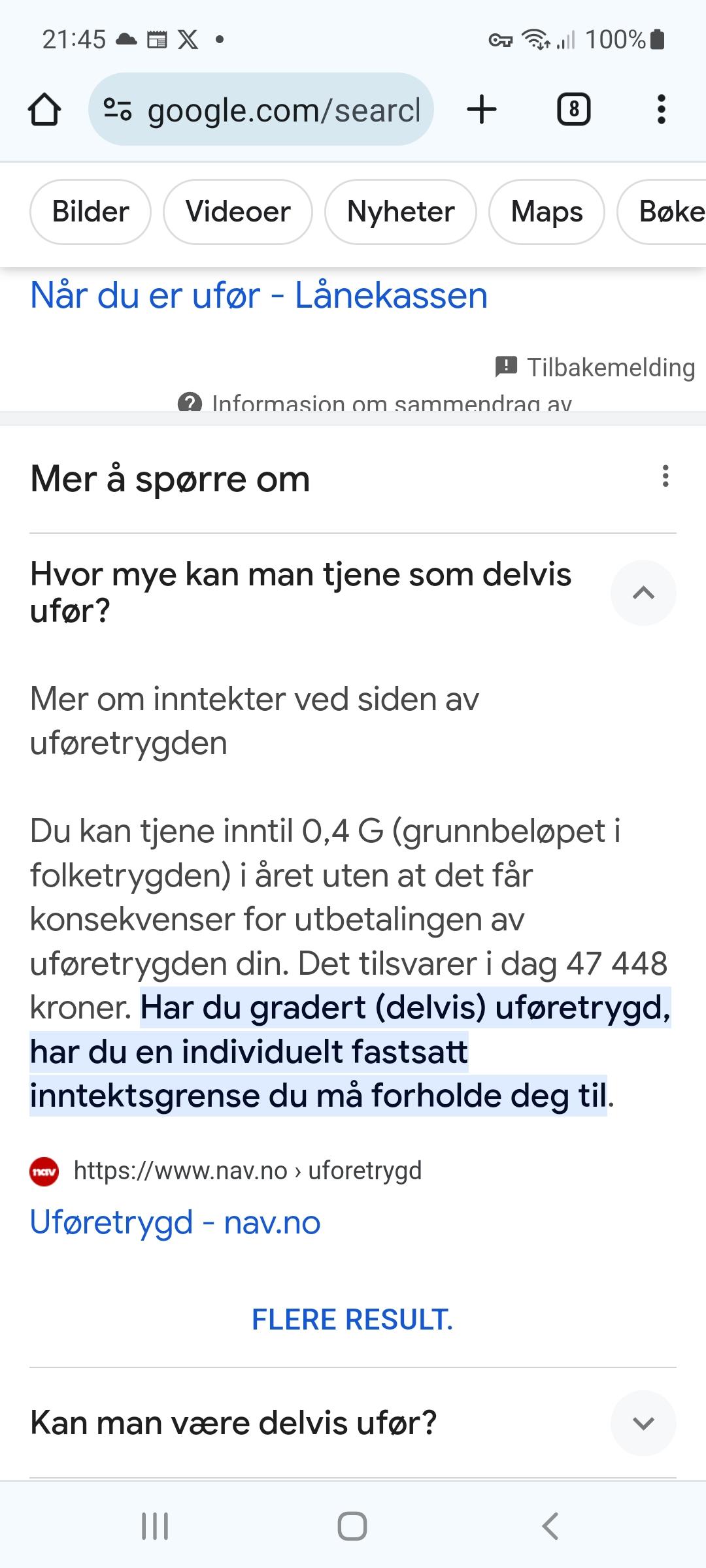Image resolution: width=706 pixels, height=1568 pixels.
Task: Tap the Tilbakemelding feedback icon
Action: 507,367
